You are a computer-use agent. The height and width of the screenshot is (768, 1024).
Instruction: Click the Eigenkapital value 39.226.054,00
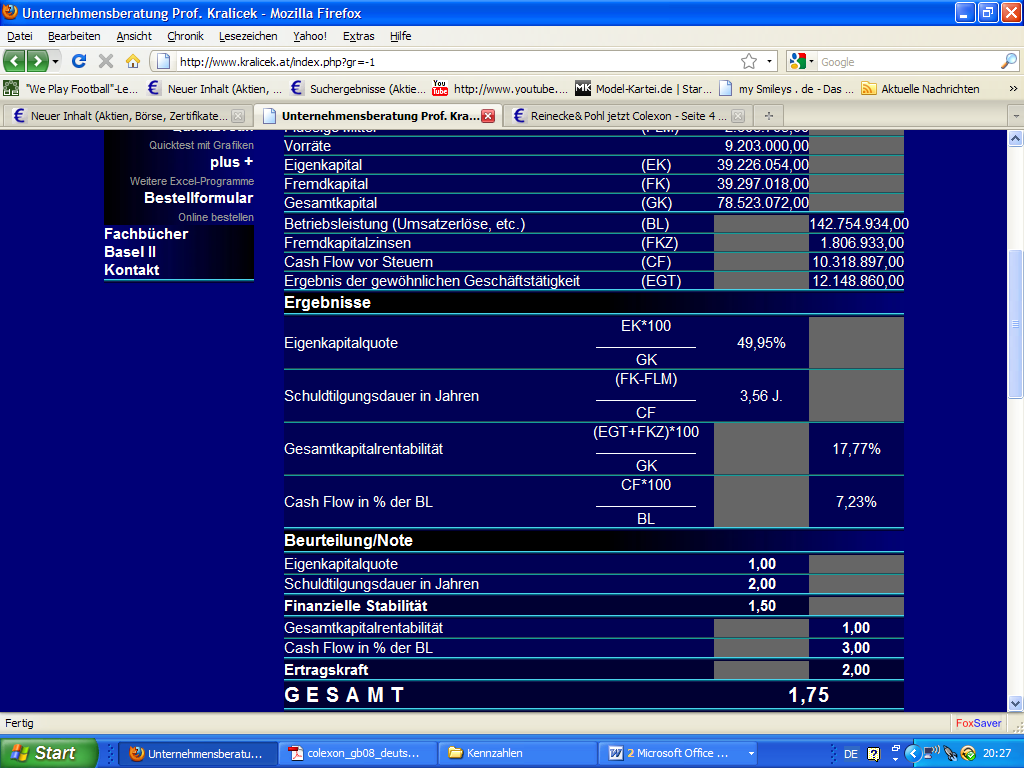click(x=763, y=165)
